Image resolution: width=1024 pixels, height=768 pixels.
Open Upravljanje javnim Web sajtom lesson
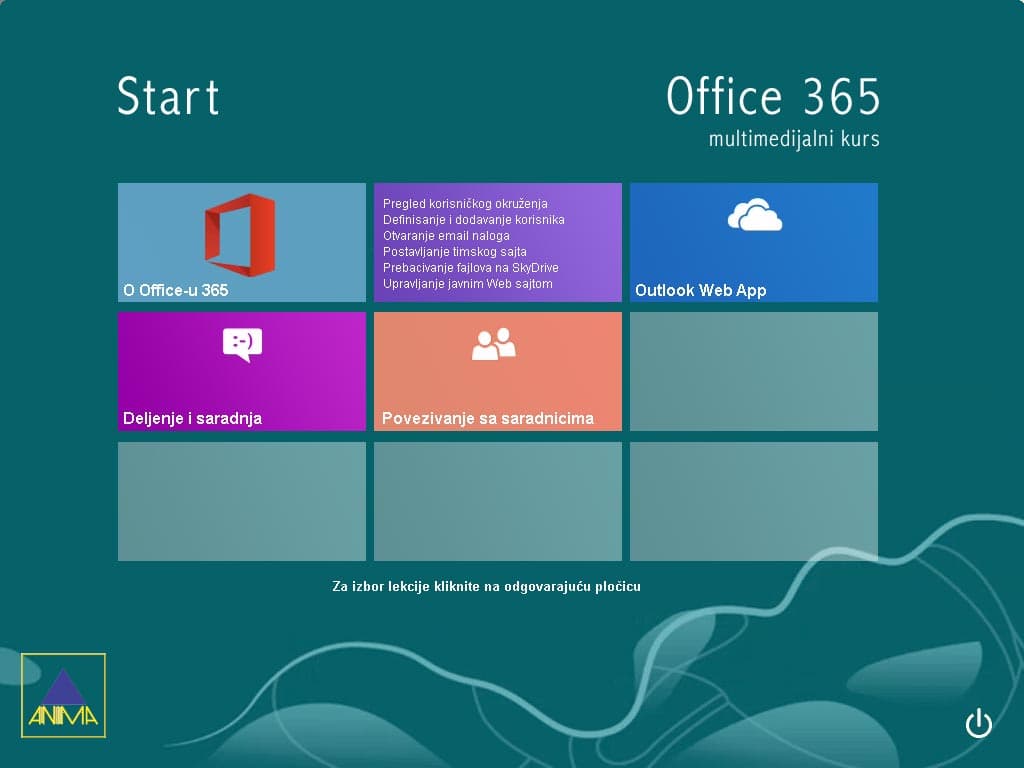[466, 283]
